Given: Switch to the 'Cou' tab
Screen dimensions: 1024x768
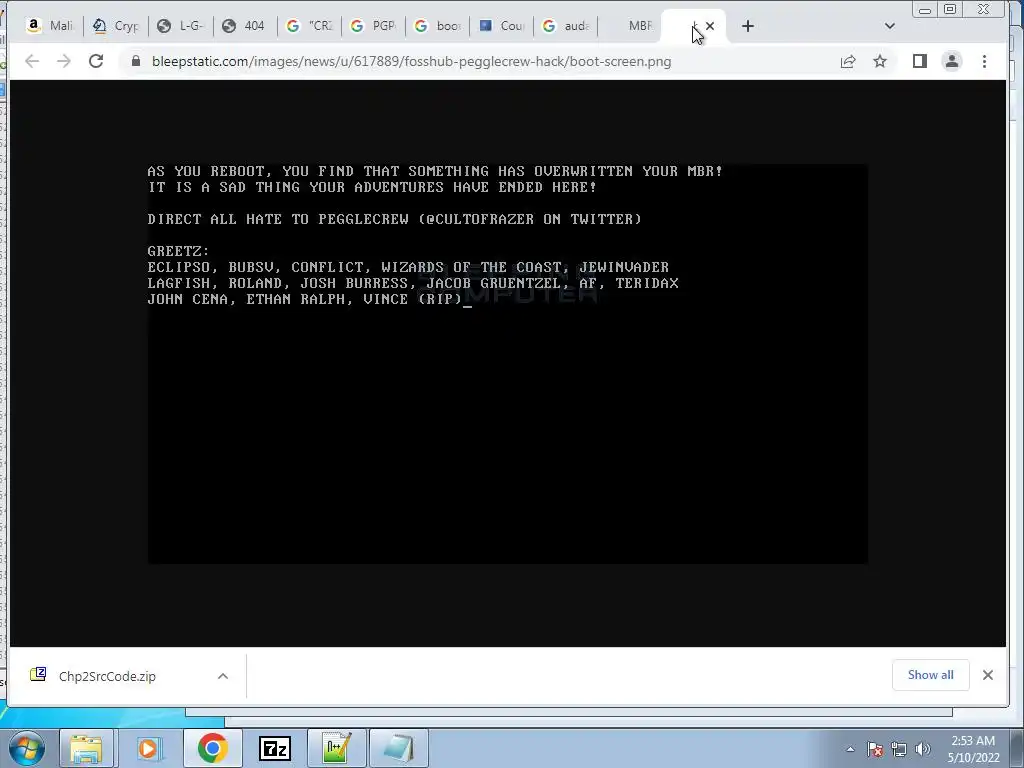Looking at the screenshot, I should click(502, 26).
